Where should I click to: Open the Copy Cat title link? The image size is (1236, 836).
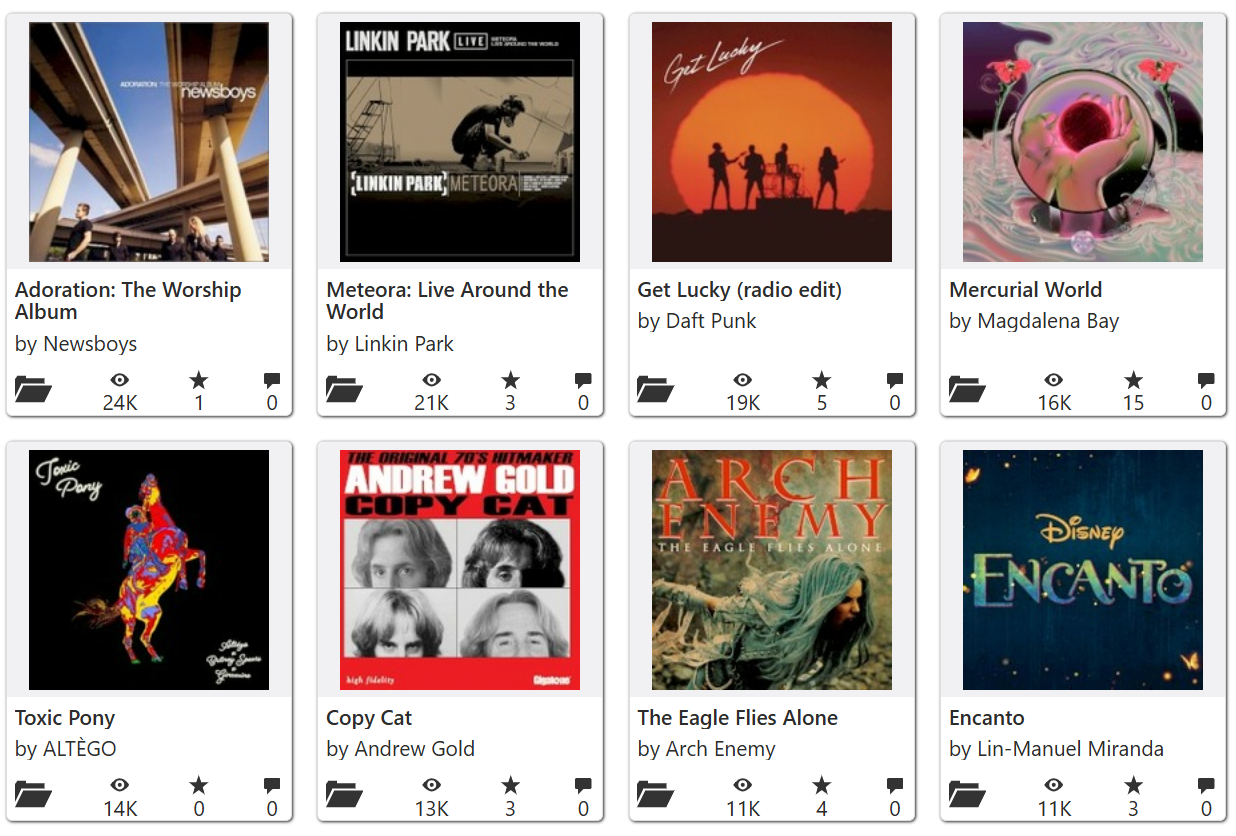[369, 718]
